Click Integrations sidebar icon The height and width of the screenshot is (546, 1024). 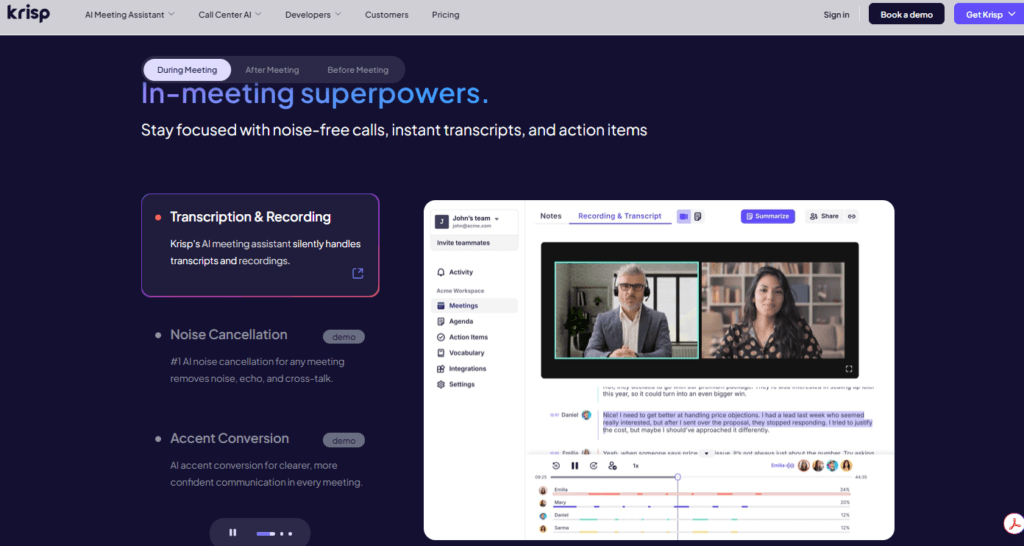441,368
